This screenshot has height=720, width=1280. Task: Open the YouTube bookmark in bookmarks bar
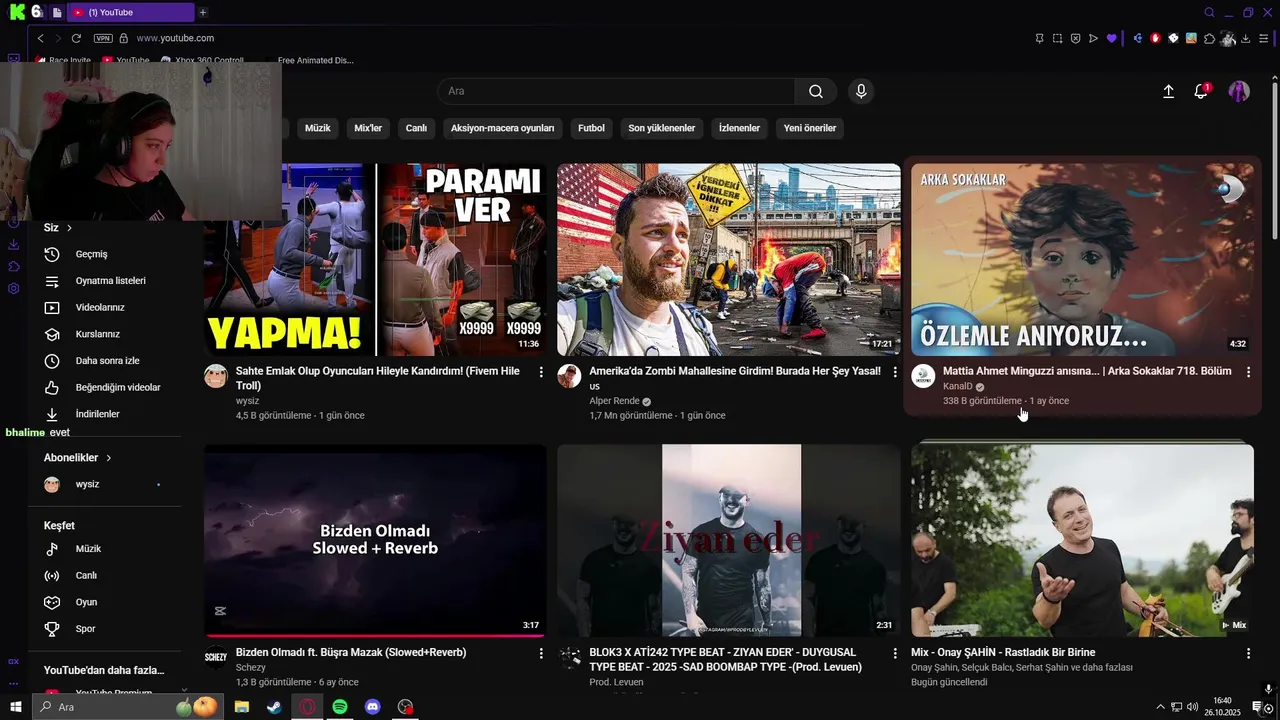coord(126,60)
